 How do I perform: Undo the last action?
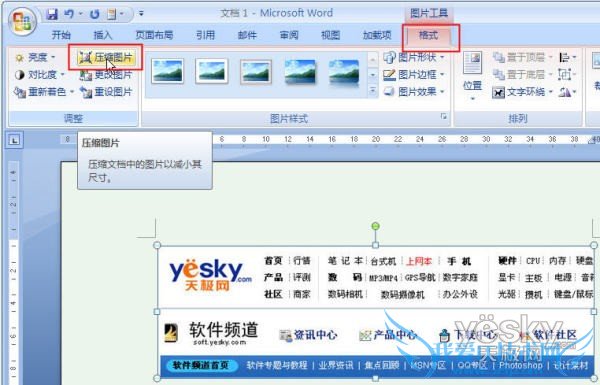coord(69,14)
